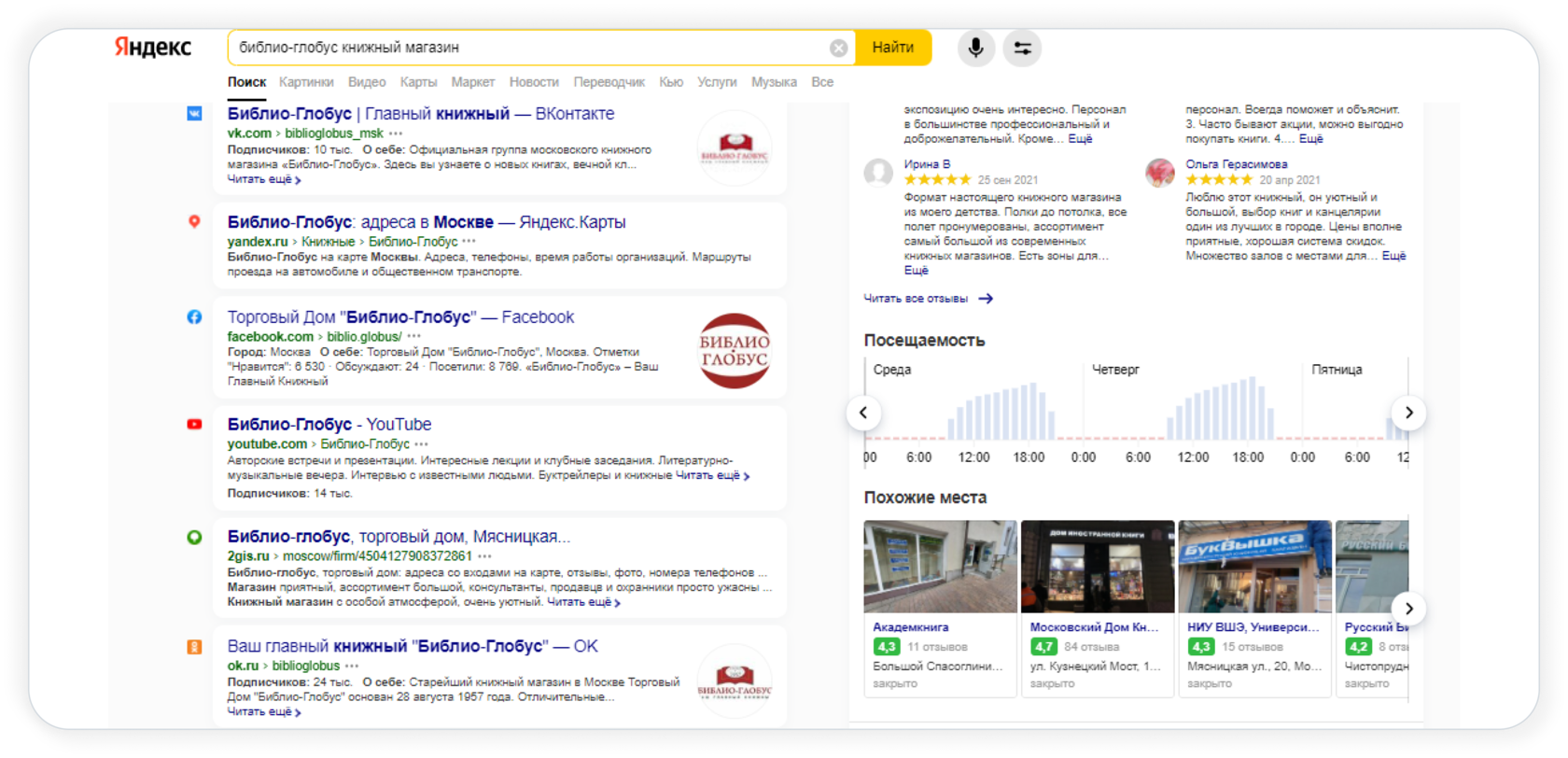
Task: Click the logo thumbnail of OK result
Action: click(735, 681)
